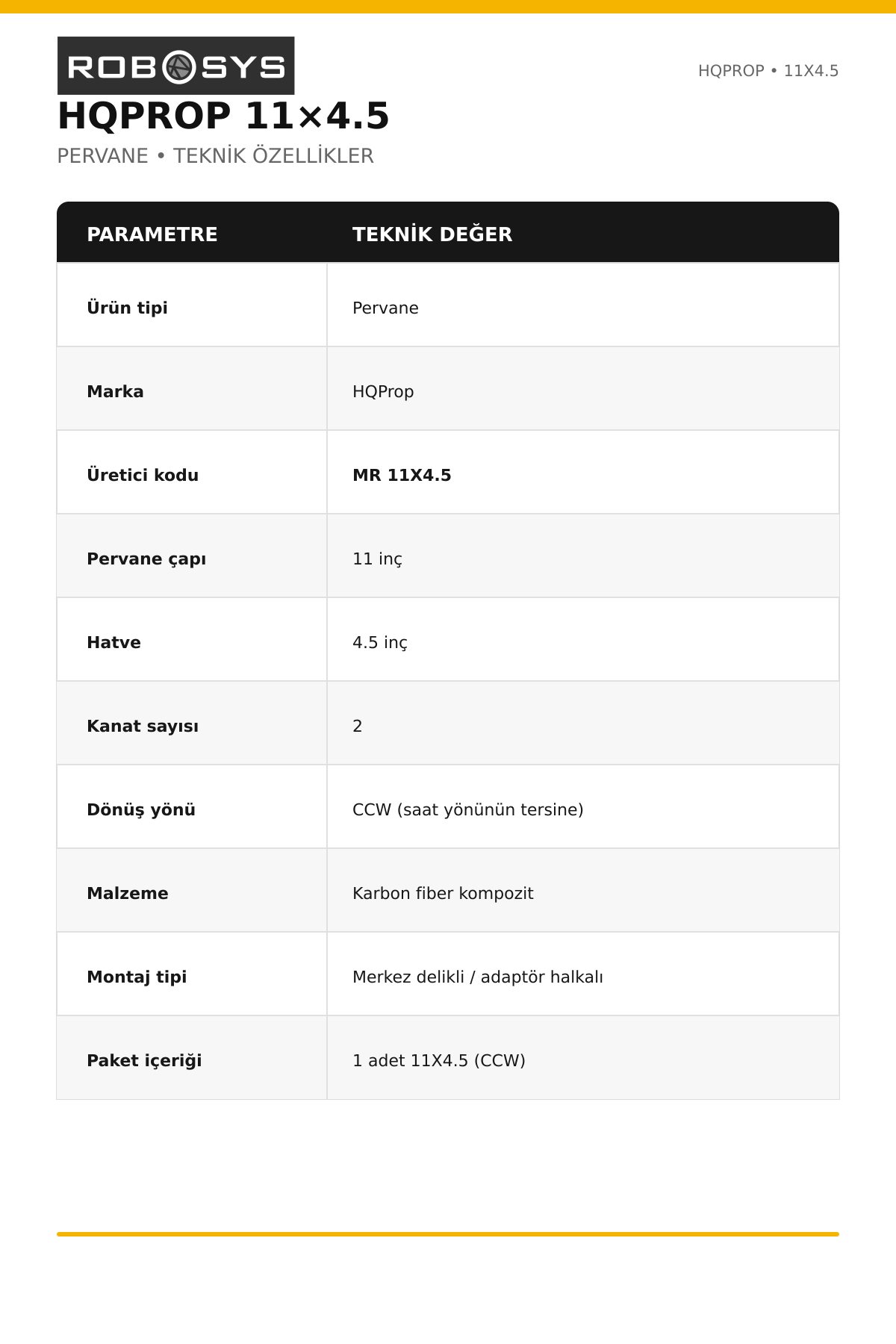Click the Pervane value cell
The image size is (896, 1344).
tap(385, 308)
